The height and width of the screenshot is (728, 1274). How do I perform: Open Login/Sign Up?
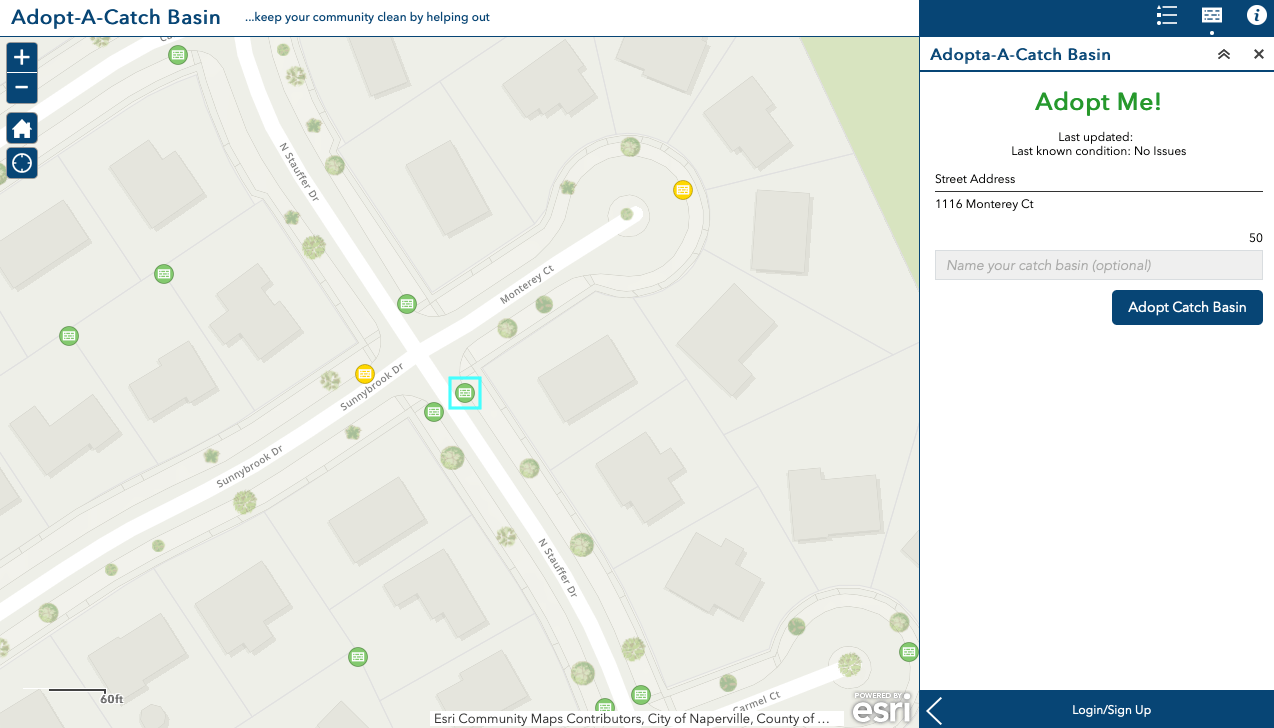pos(1111,710)
